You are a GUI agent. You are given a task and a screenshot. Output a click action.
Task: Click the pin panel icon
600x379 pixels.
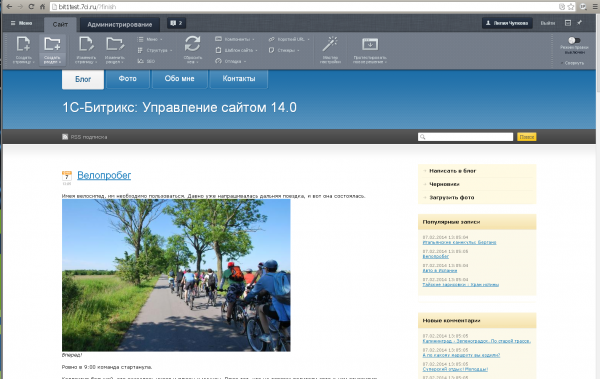pyautogui.click(x=580, y=23)
